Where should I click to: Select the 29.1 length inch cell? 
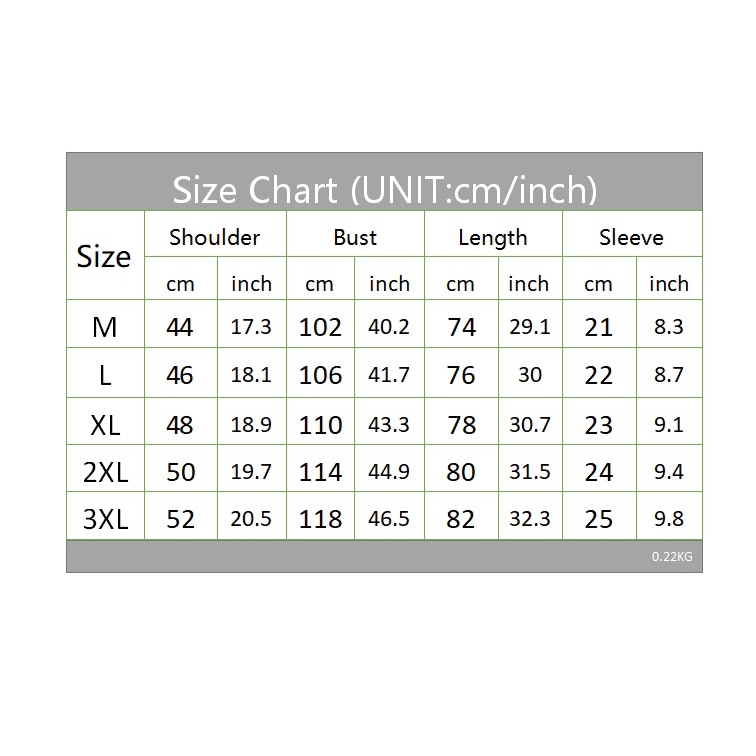tap(530, 327)
